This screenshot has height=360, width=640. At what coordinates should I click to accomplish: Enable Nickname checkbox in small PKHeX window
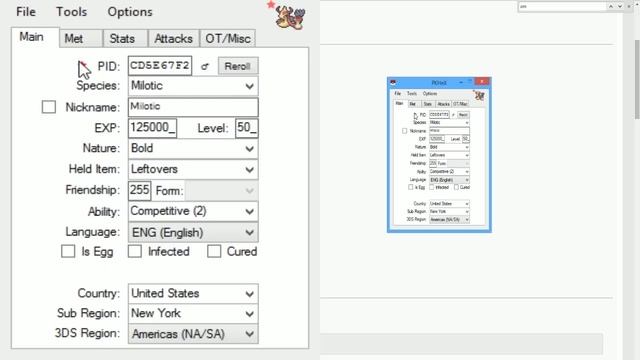point(404,131)
